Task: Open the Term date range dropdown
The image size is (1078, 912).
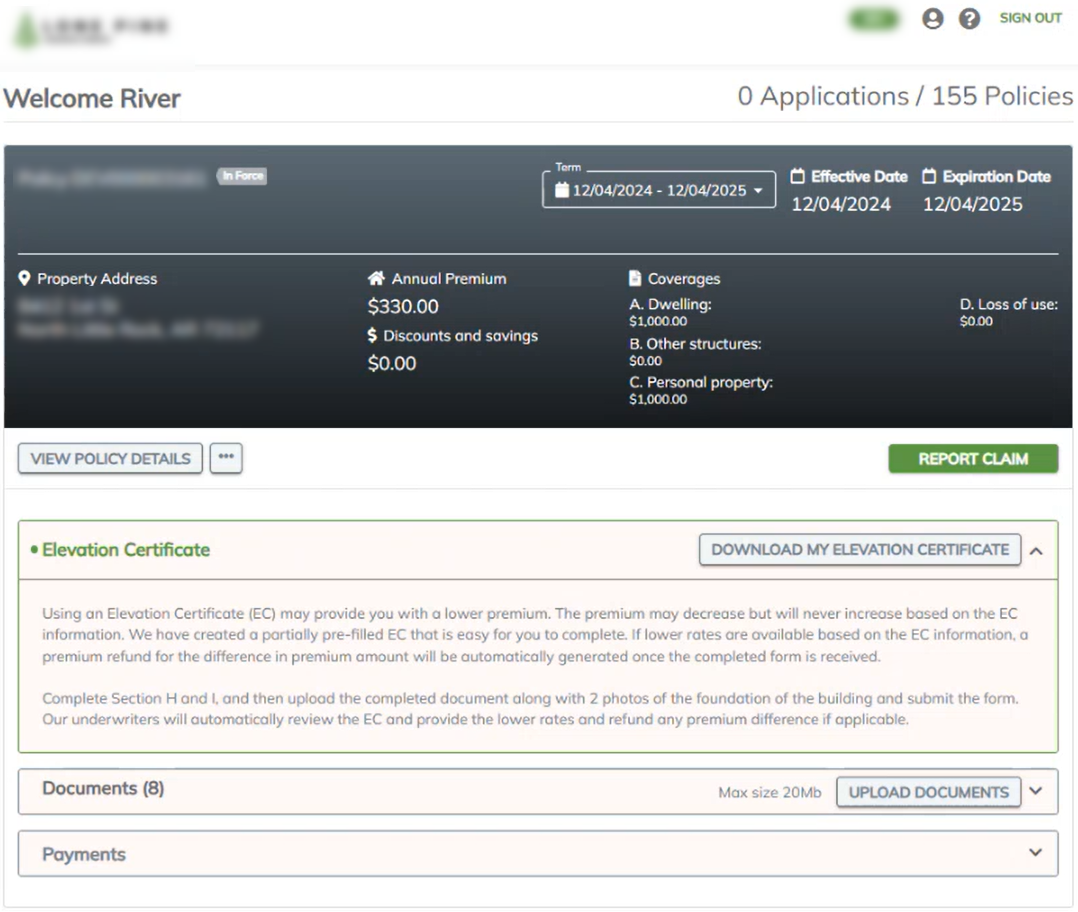Action: click(x=659, y=190)
